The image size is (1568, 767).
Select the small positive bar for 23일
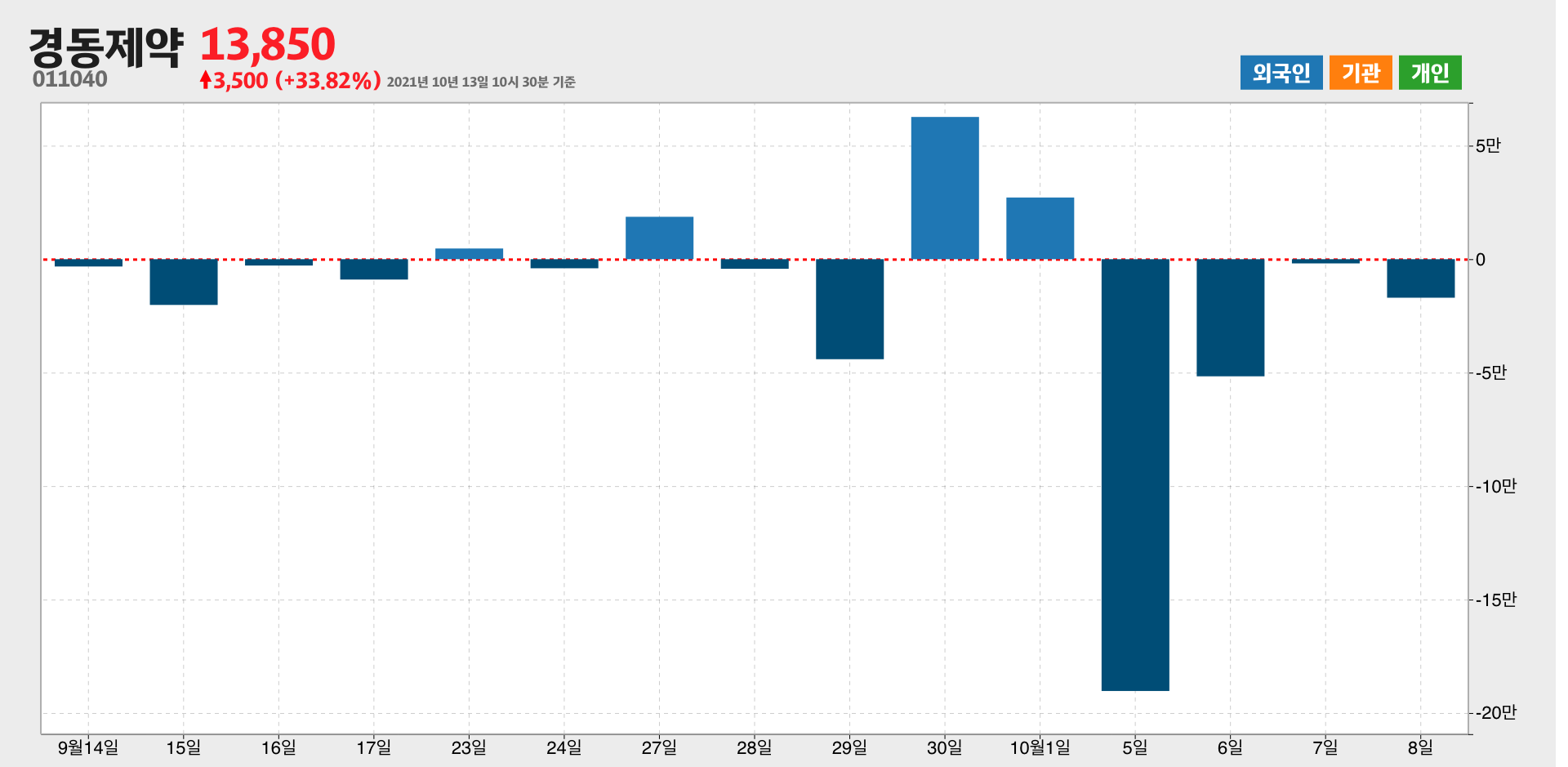coord(469,254)
